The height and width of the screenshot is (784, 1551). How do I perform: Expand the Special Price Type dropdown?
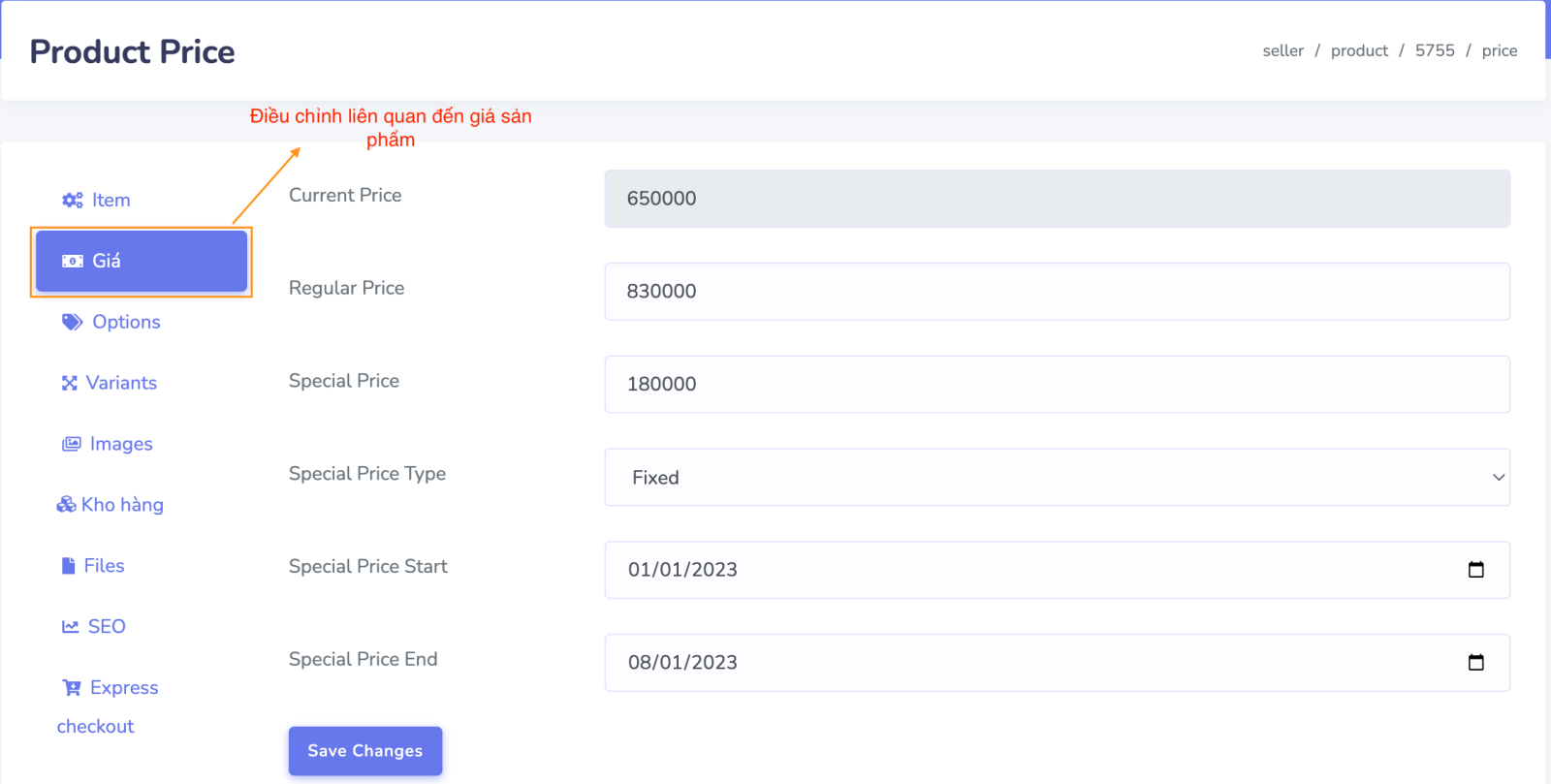pos(1057,478)
